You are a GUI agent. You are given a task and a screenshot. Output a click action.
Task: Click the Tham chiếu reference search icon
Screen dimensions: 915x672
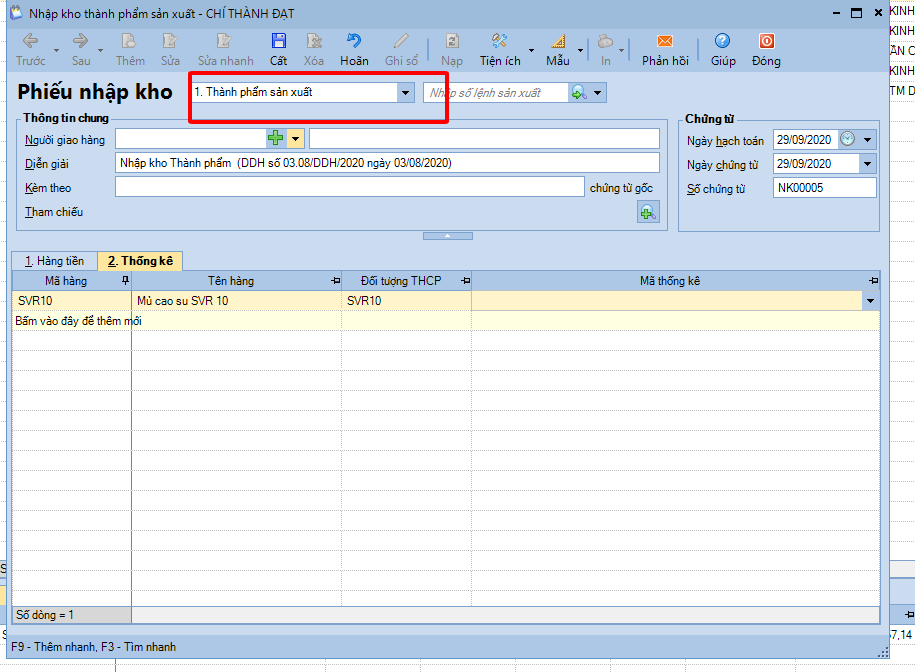(648, 212)
